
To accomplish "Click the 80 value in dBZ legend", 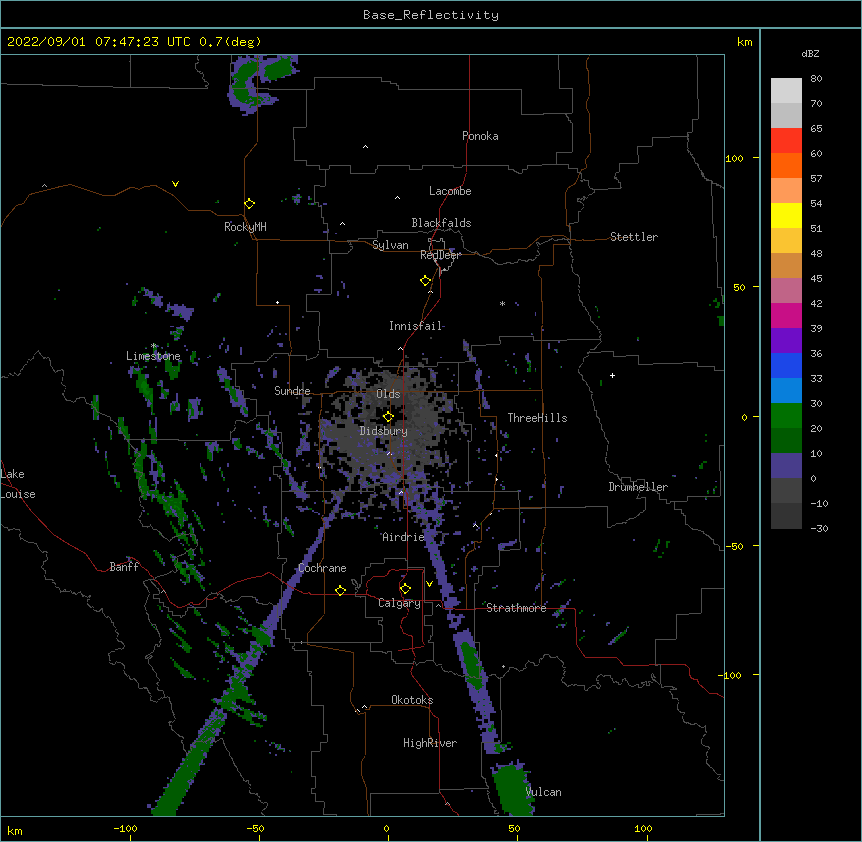I will tap(816, 78).
